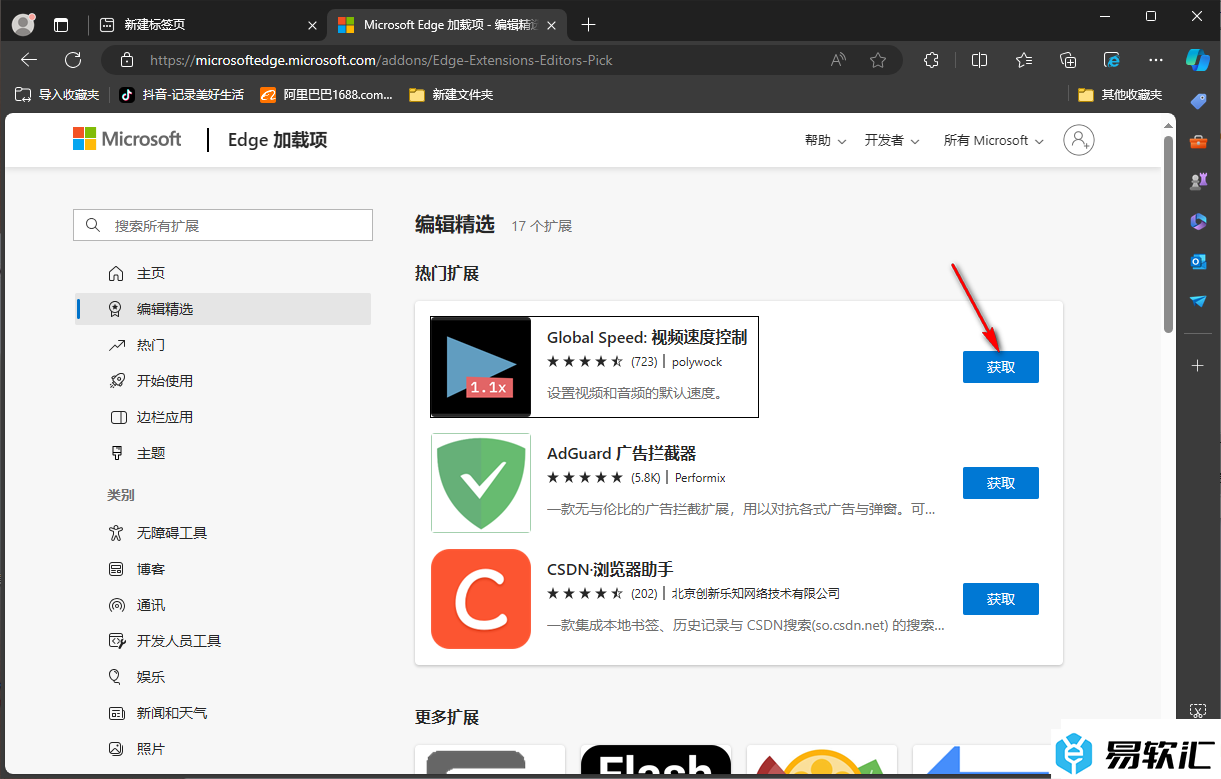This screenshot has height=779, width=1221.
Task: Get the CSDN·浏览器助手 extension
Action: point(1000,599)
